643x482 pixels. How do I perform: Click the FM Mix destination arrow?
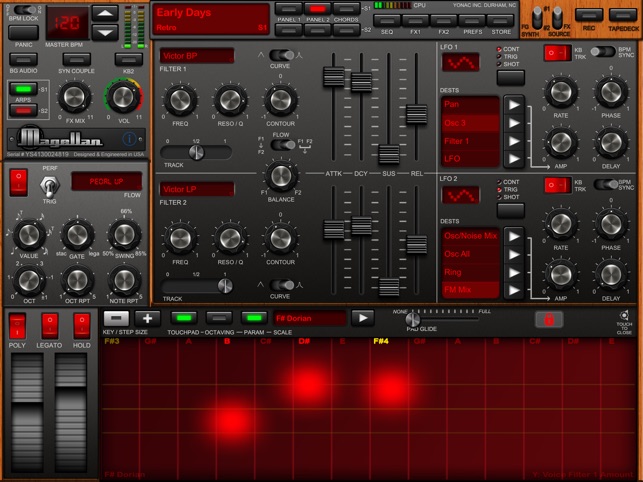pos(514,290)
